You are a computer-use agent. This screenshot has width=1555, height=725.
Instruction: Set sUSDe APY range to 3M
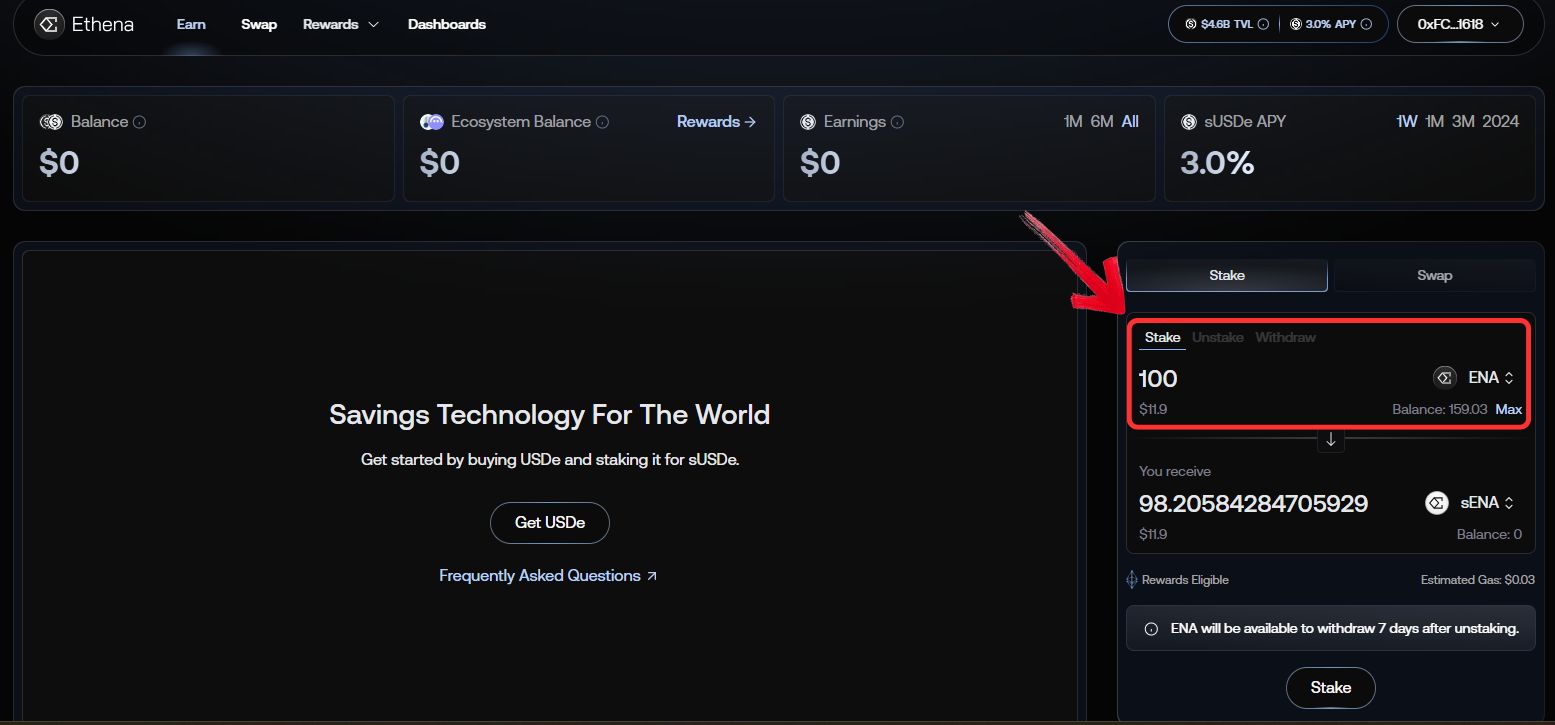click(1464, 122)
